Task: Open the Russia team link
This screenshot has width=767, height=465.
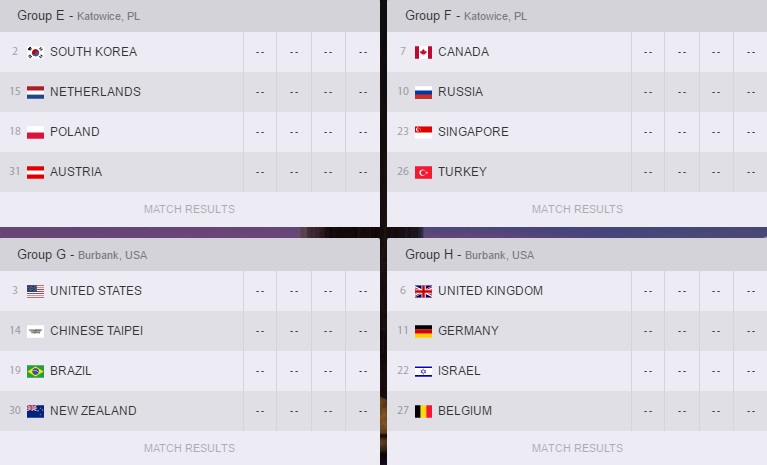Action: pyautogui.click(x=460, y=92)
